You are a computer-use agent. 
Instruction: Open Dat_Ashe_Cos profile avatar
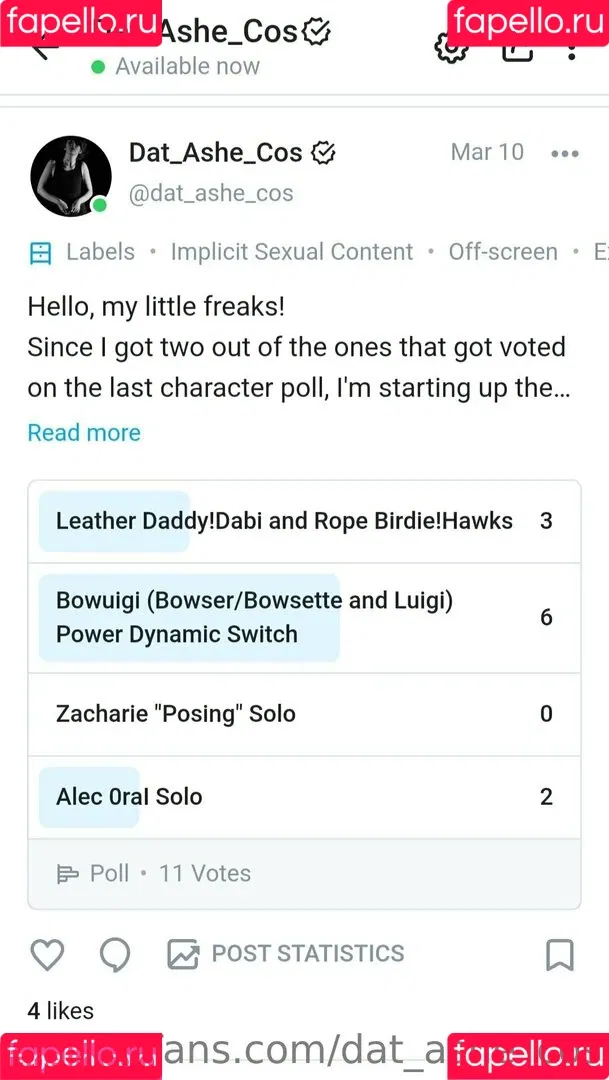[71, 176]
